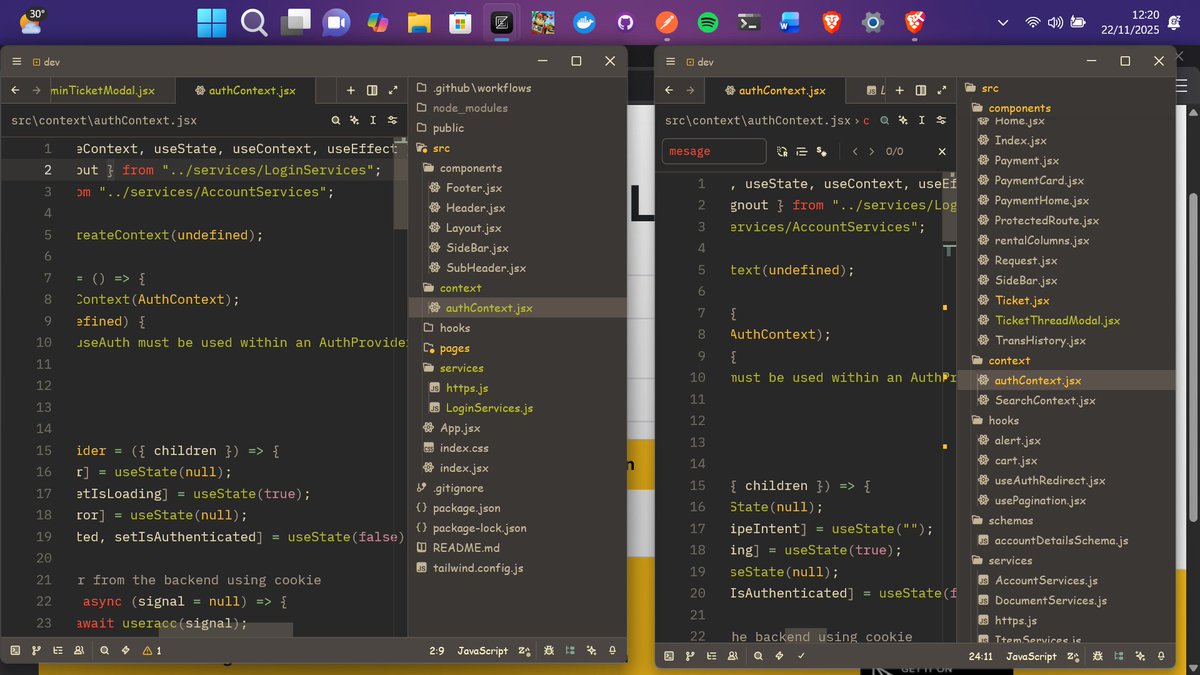The image size is (1200, 675).
Task: Open Spotify from the Windows taskbar
Action: coord(707,21)
